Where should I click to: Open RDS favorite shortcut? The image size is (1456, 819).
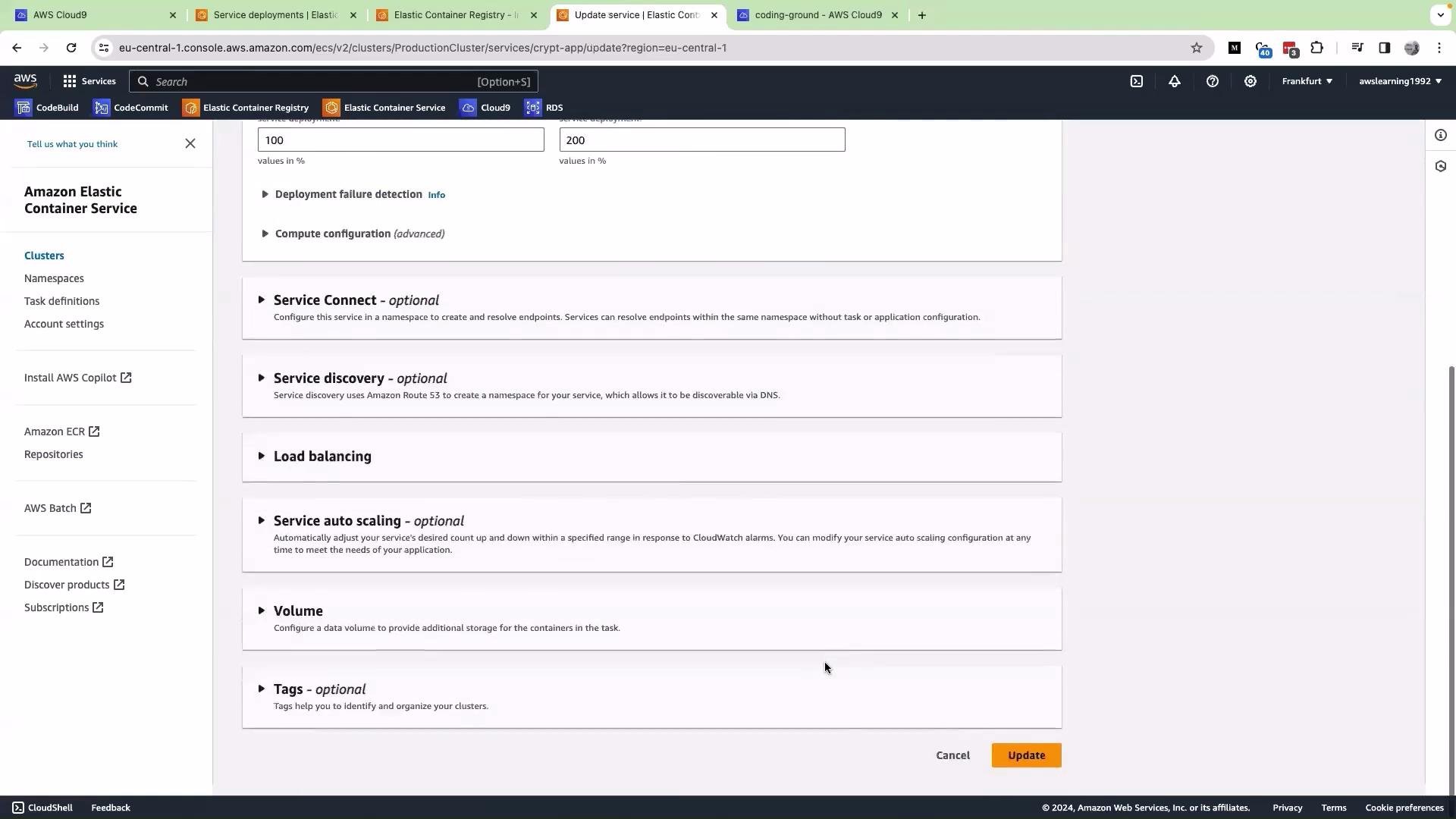tap(544, 108)
